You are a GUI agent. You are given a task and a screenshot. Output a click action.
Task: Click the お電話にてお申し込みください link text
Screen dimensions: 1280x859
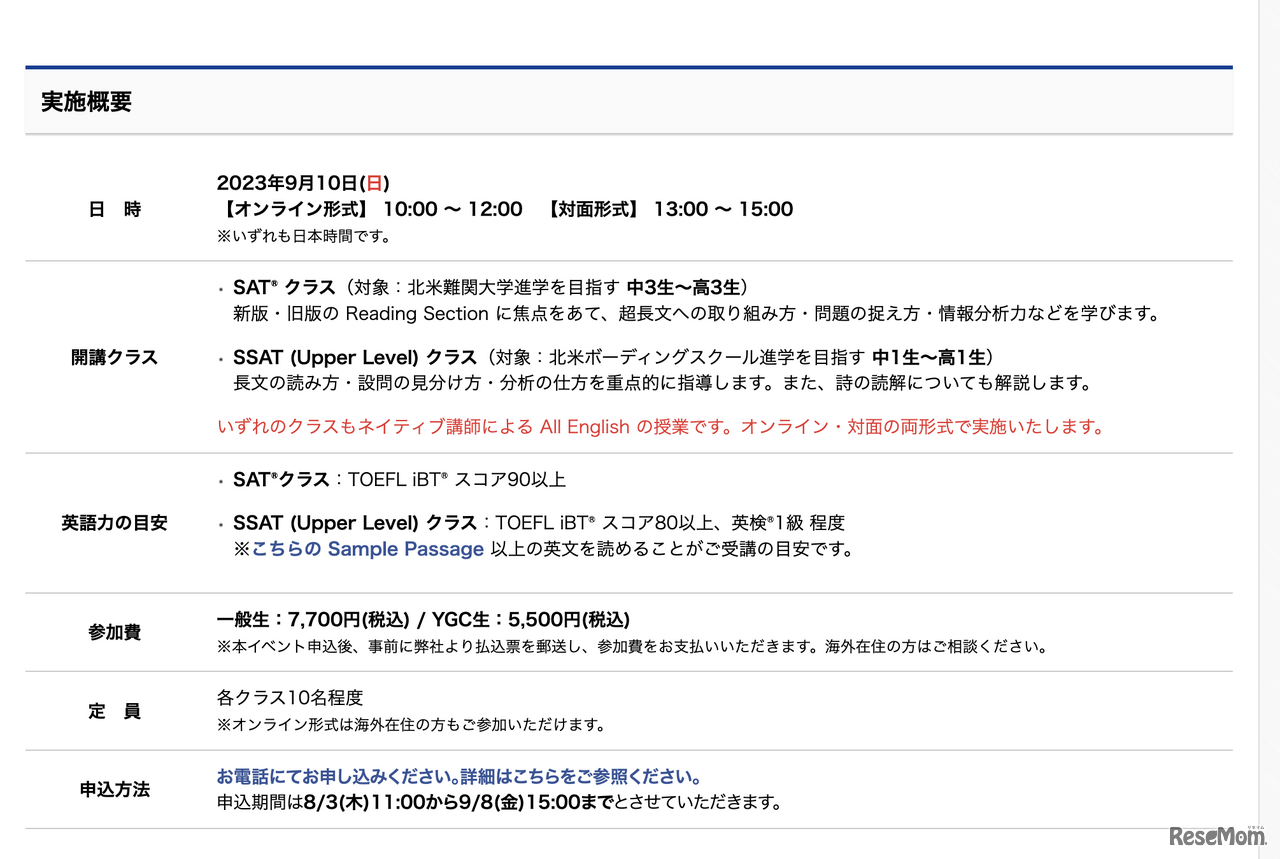point(330,775)
